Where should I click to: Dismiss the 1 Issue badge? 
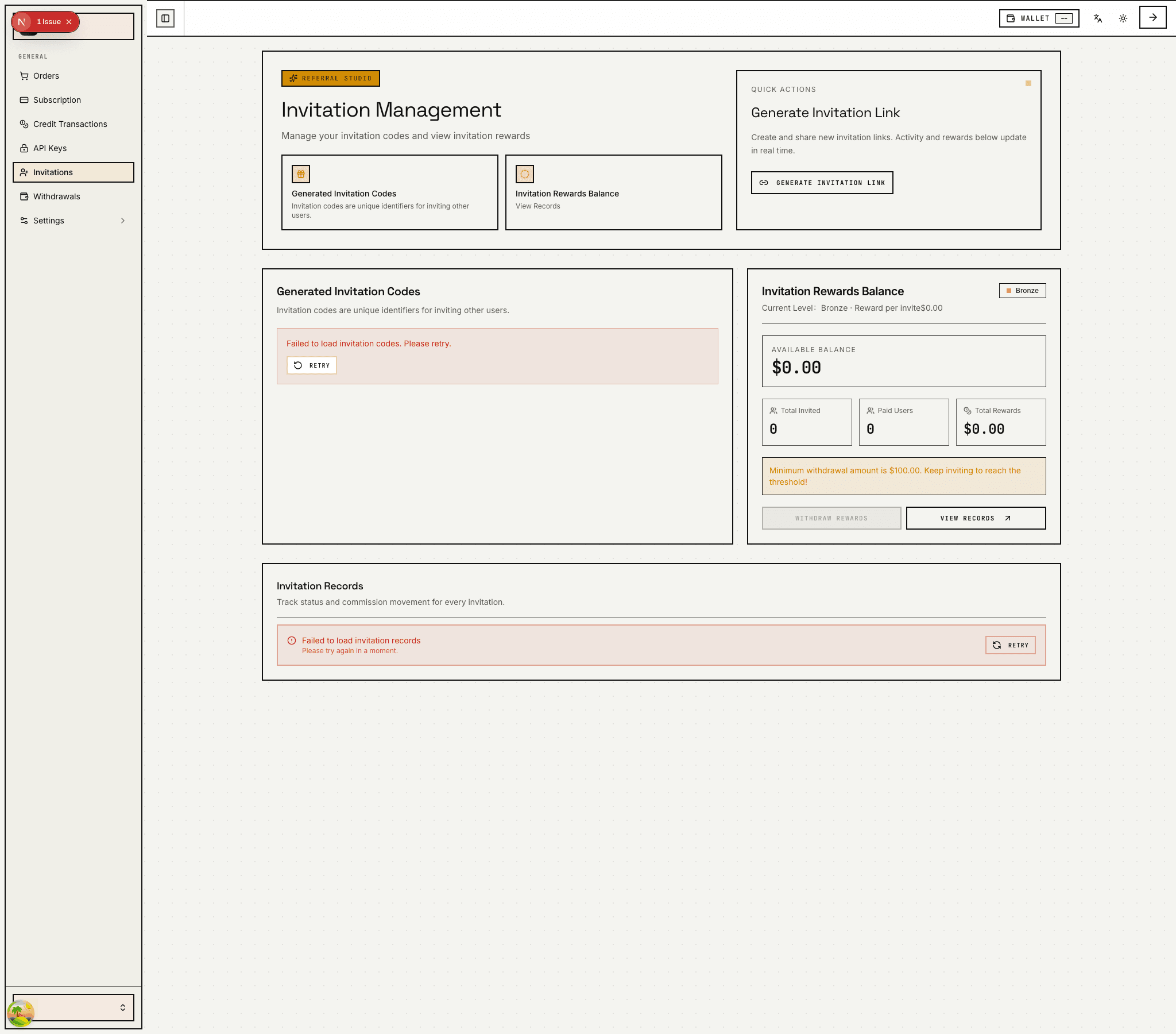pyautogui.click(x=69, y=22)
